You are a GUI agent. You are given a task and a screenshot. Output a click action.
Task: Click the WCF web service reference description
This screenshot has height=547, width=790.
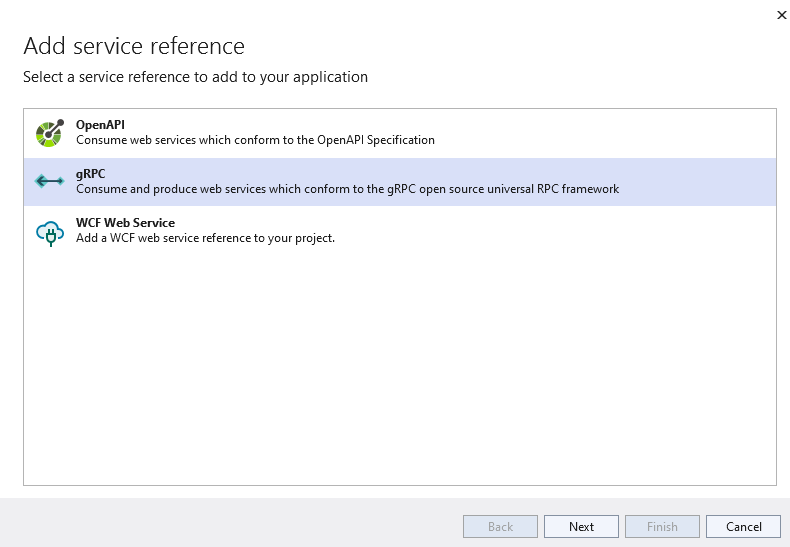pyautogui.click(x=206, y=238)
